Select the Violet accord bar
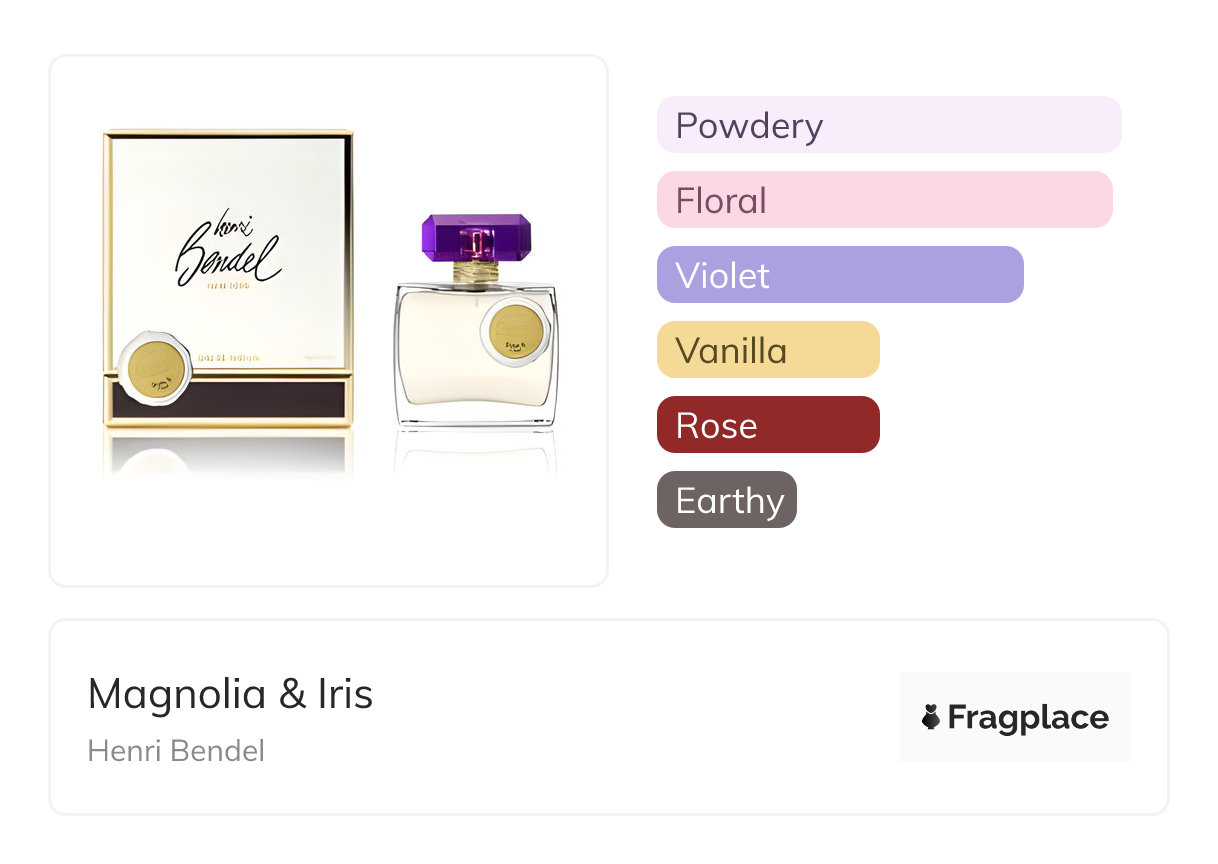The height and width of the screenshot is (864, 1218). pyautogui.click(x=840, y=275)
